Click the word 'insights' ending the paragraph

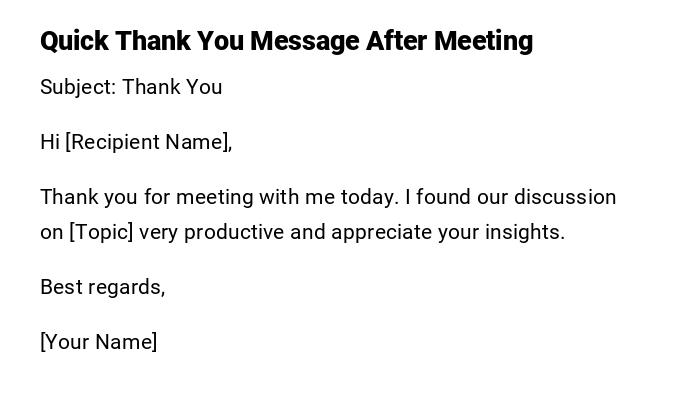[x=523, y=233]
